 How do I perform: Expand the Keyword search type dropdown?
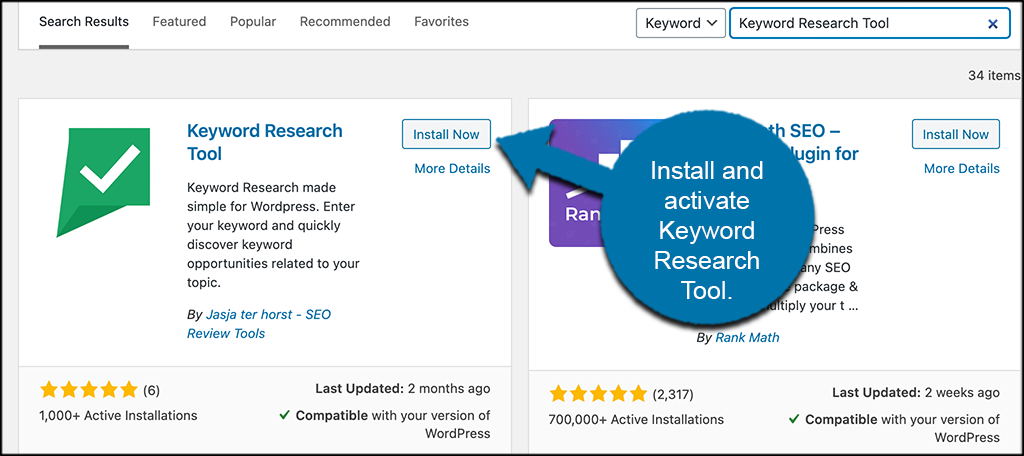click(x=681, y=24)
